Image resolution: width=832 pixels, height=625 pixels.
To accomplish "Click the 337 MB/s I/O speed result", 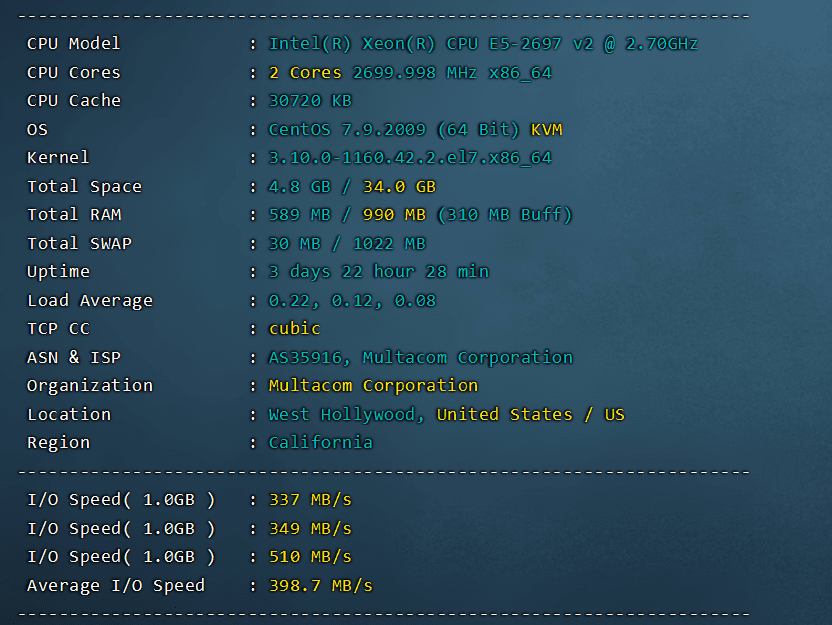I will pyautogui.click(x=310, y=500).
